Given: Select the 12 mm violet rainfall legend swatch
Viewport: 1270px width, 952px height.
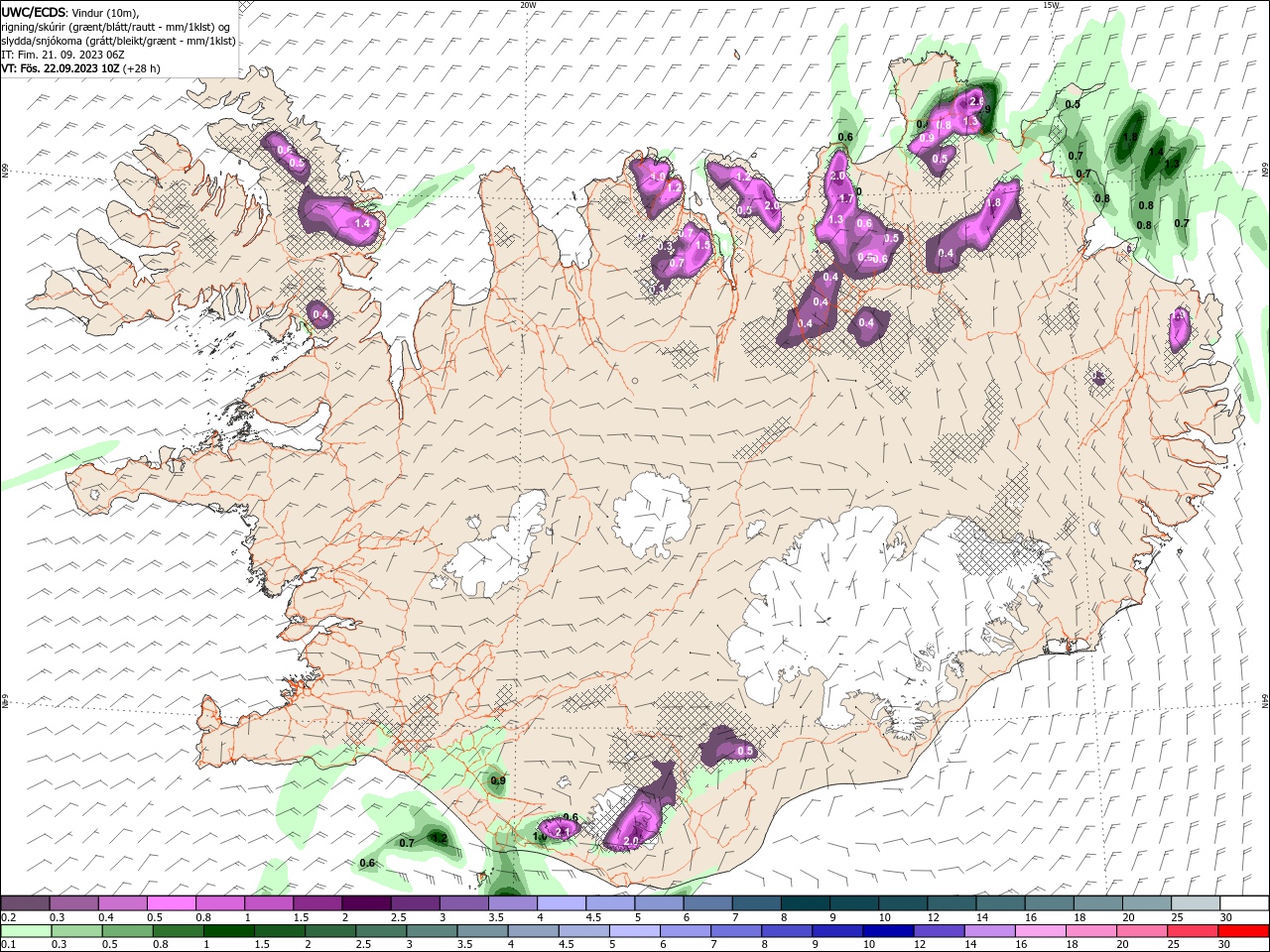Looking at the screenshot, I should pos(938,931).
